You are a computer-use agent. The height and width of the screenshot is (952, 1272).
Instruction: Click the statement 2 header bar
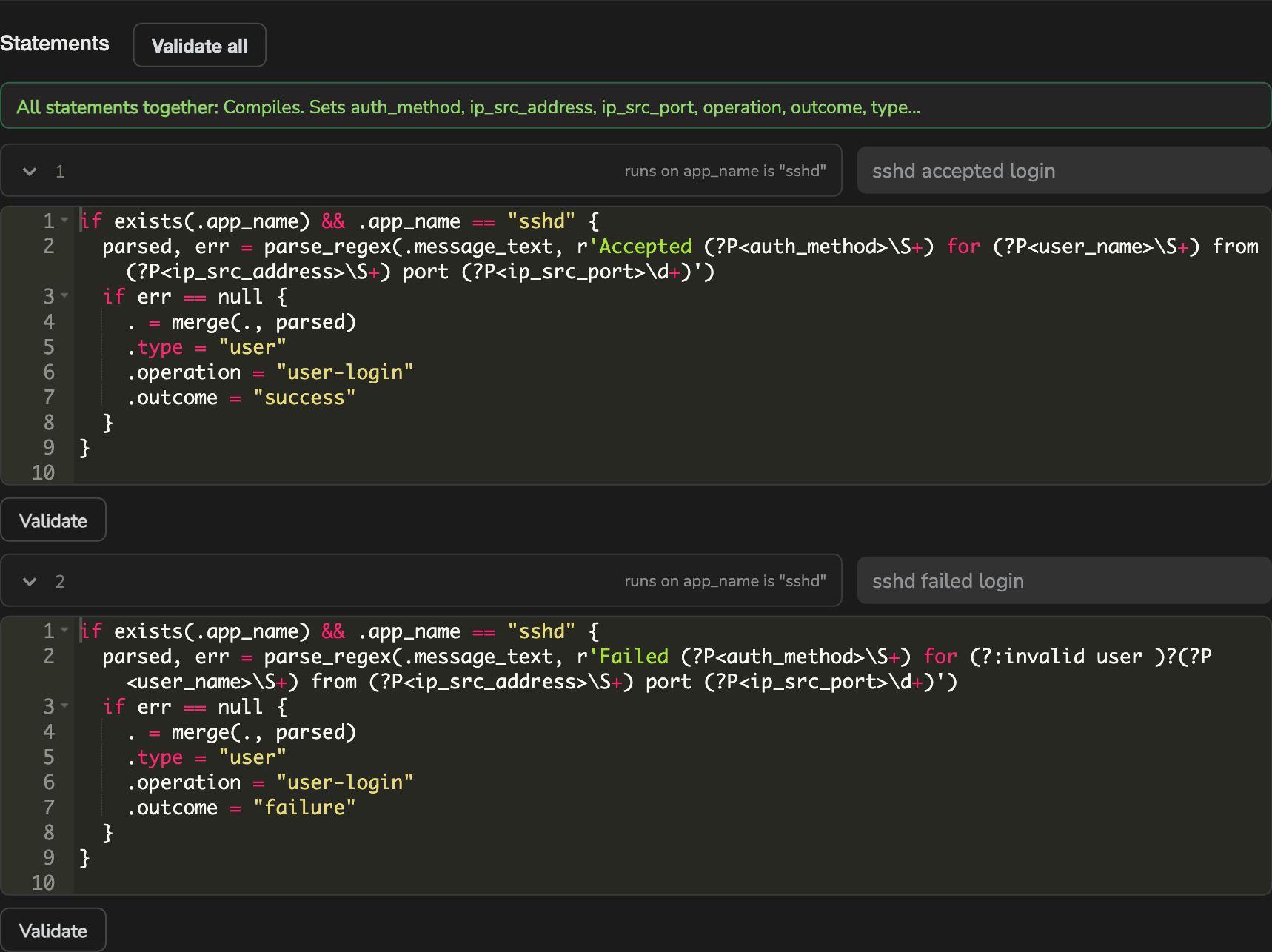[421, 580]
